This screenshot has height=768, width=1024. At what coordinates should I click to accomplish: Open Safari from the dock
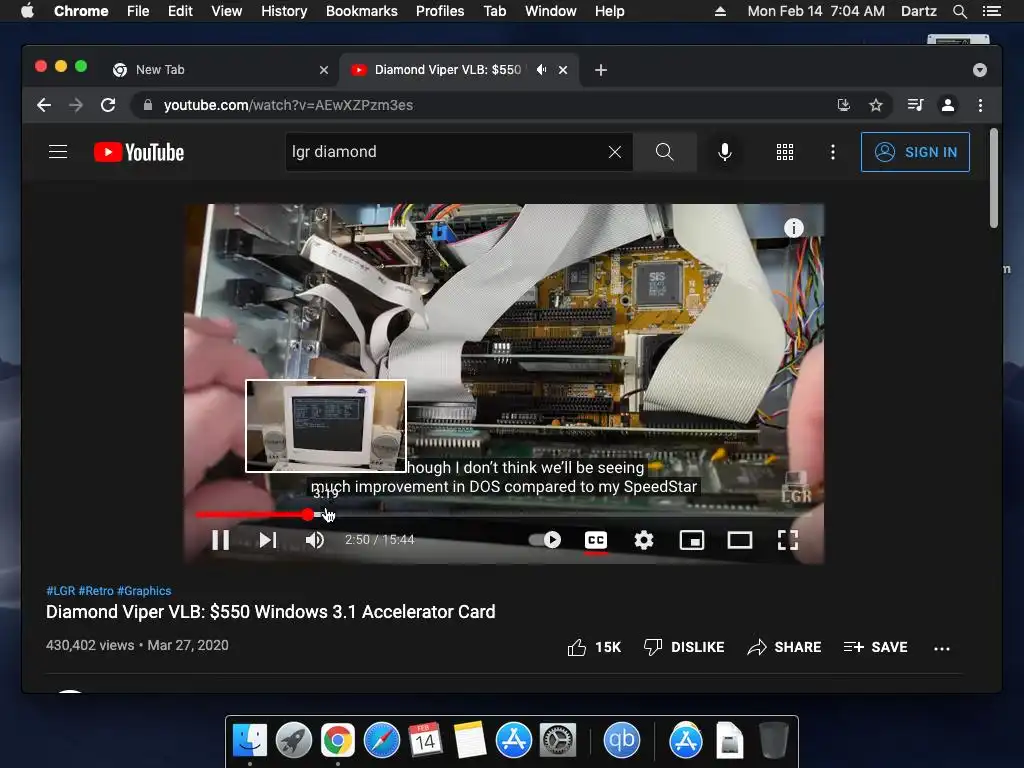click(x=382, y=740)
